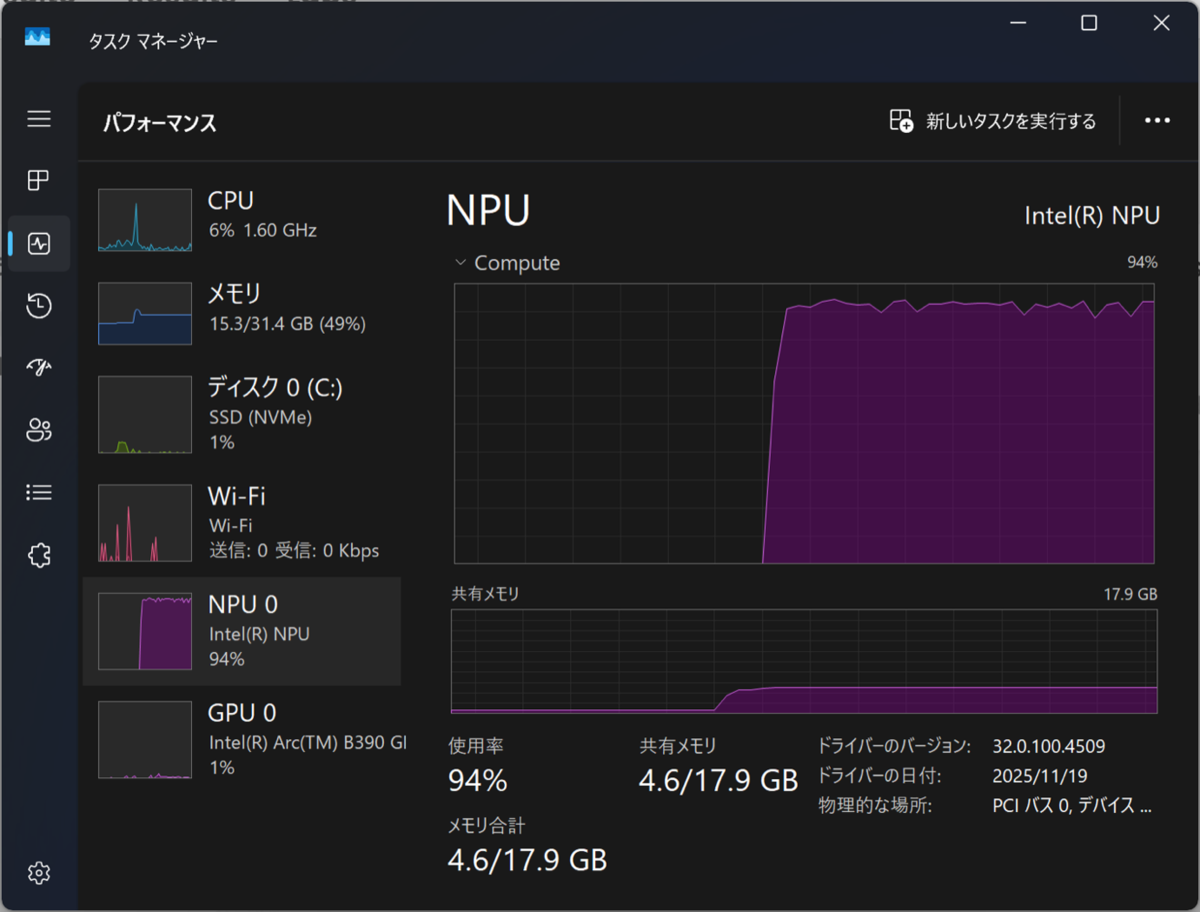The image size is (1200, 912).
Task: Open the three-dot more options menu
Action: pos(1157,121)
